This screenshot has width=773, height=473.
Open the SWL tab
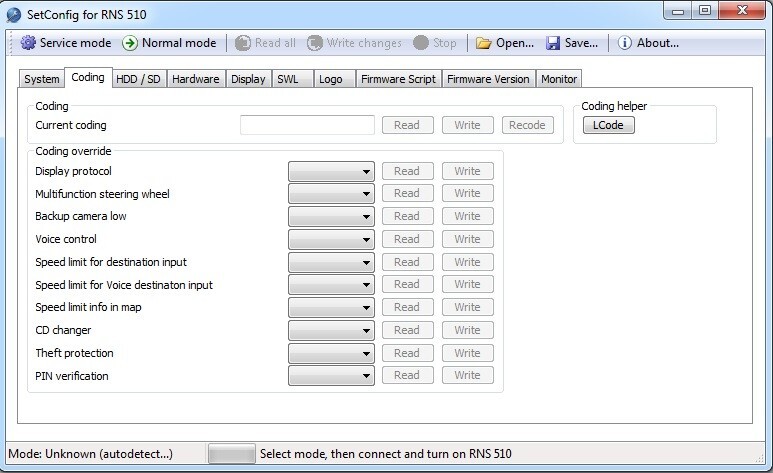pyautogui.click(x=292, y=79)
